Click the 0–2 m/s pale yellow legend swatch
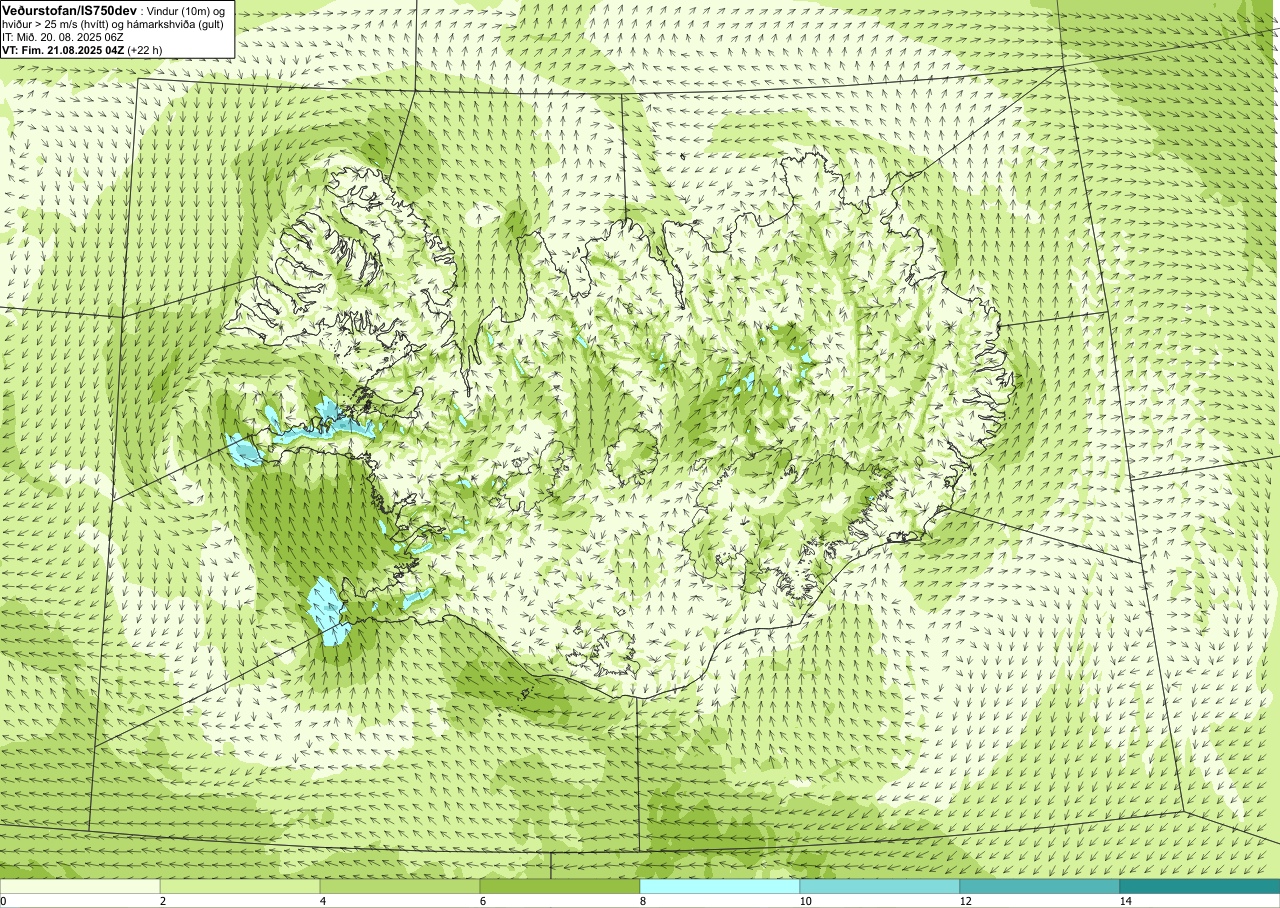 point(80,886)
